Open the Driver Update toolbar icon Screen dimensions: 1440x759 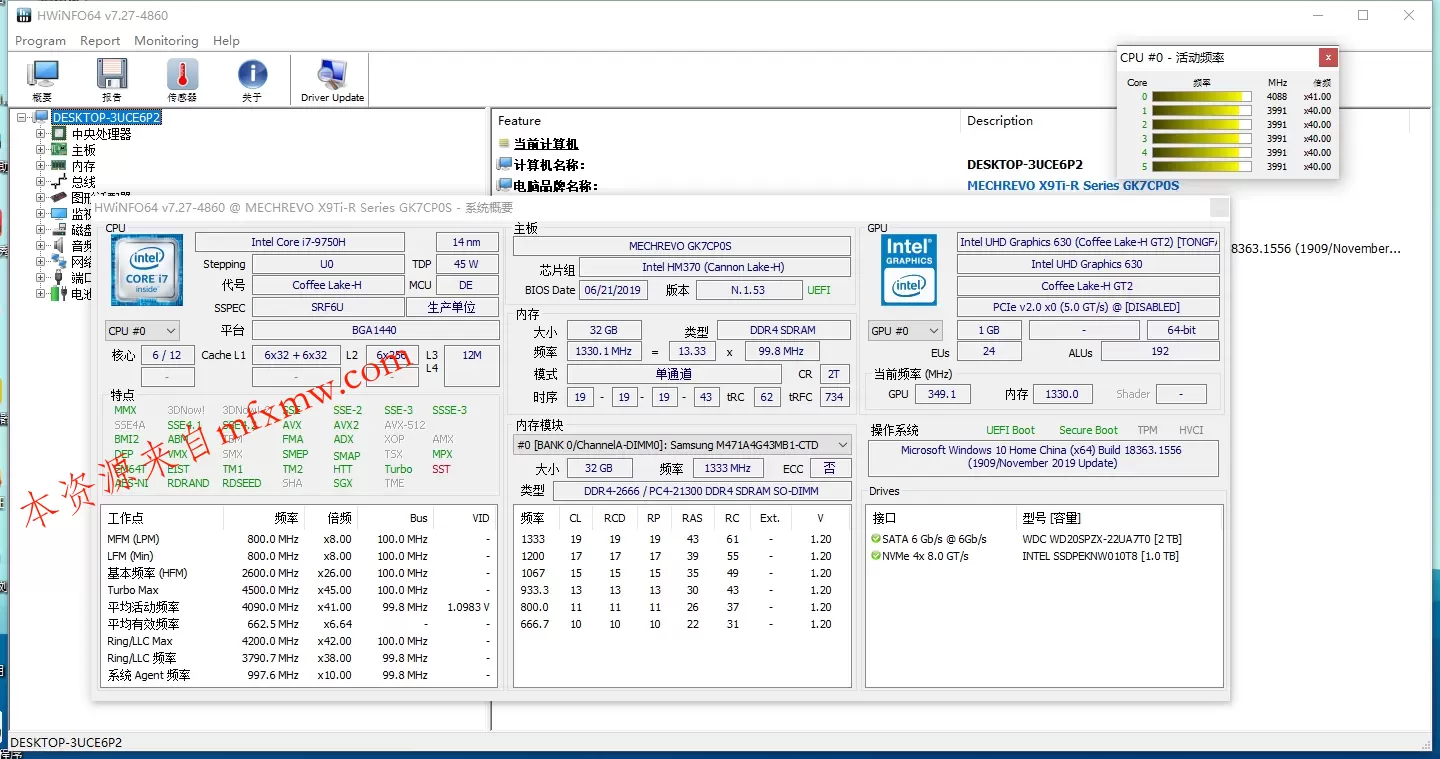(332, 75)
